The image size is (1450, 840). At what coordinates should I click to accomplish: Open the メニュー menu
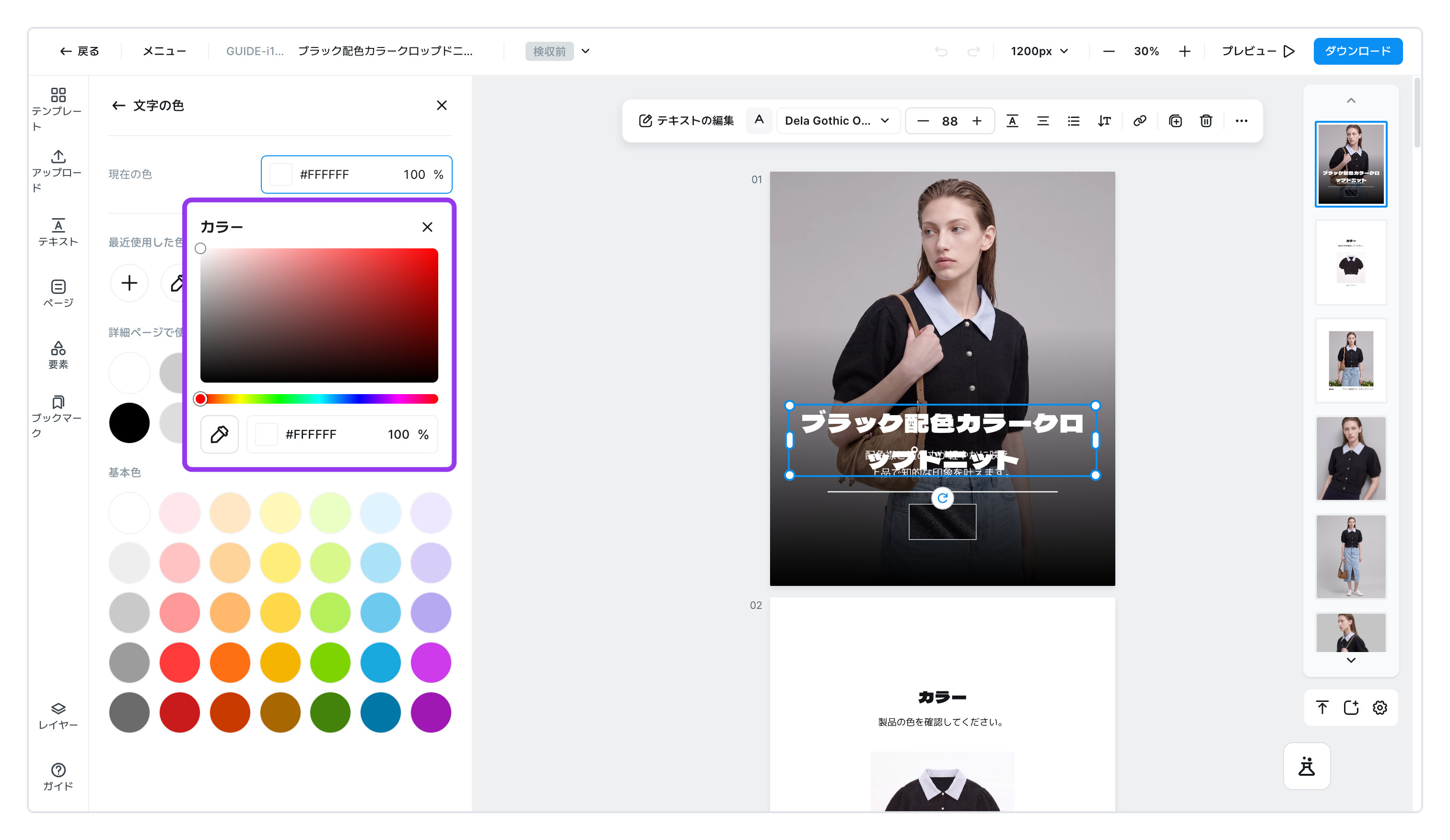point(164,51)
